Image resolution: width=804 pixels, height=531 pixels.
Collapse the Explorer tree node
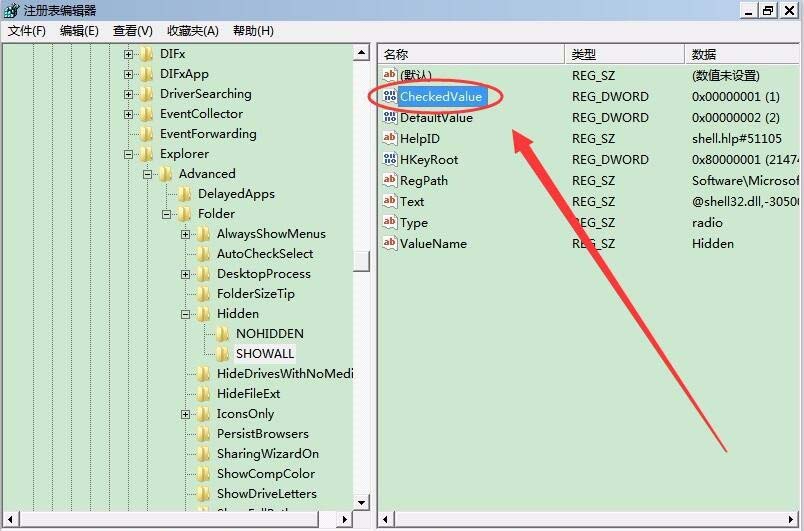pos(129,154)
